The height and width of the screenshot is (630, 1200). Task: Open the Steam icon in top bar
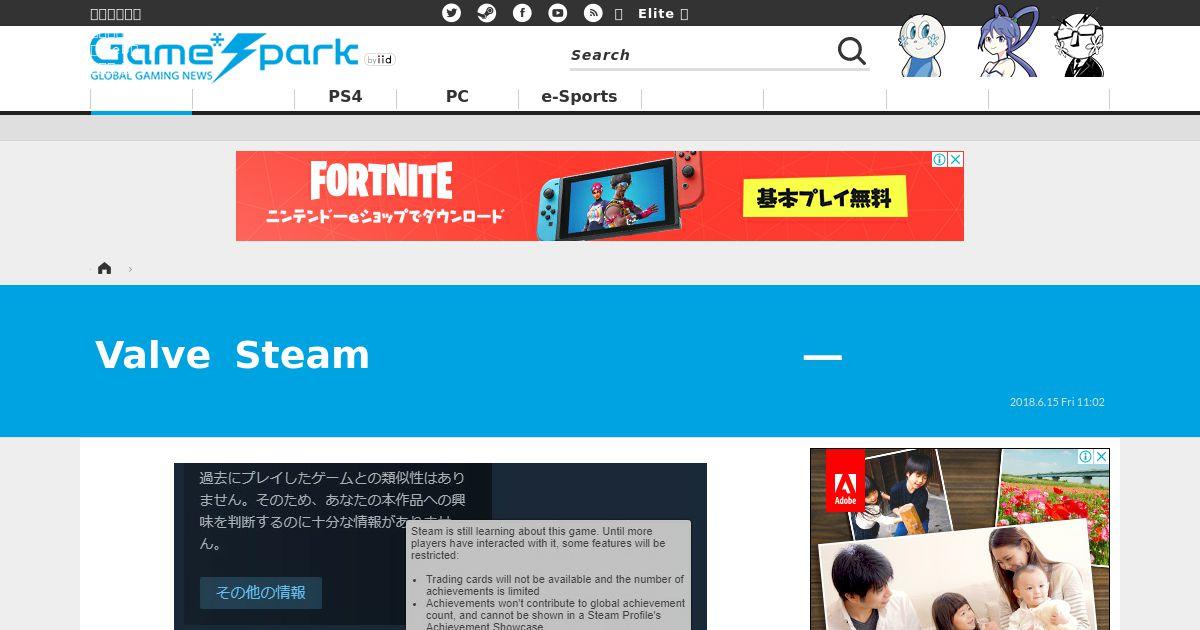click(x=486, y=13)
